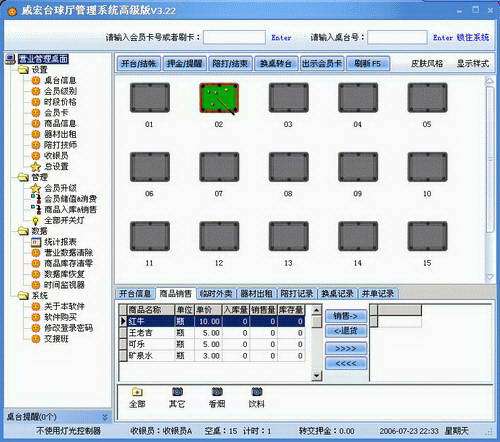Select the active green billiard table 02
Screen dimensions: 500x442
point(219,98)
